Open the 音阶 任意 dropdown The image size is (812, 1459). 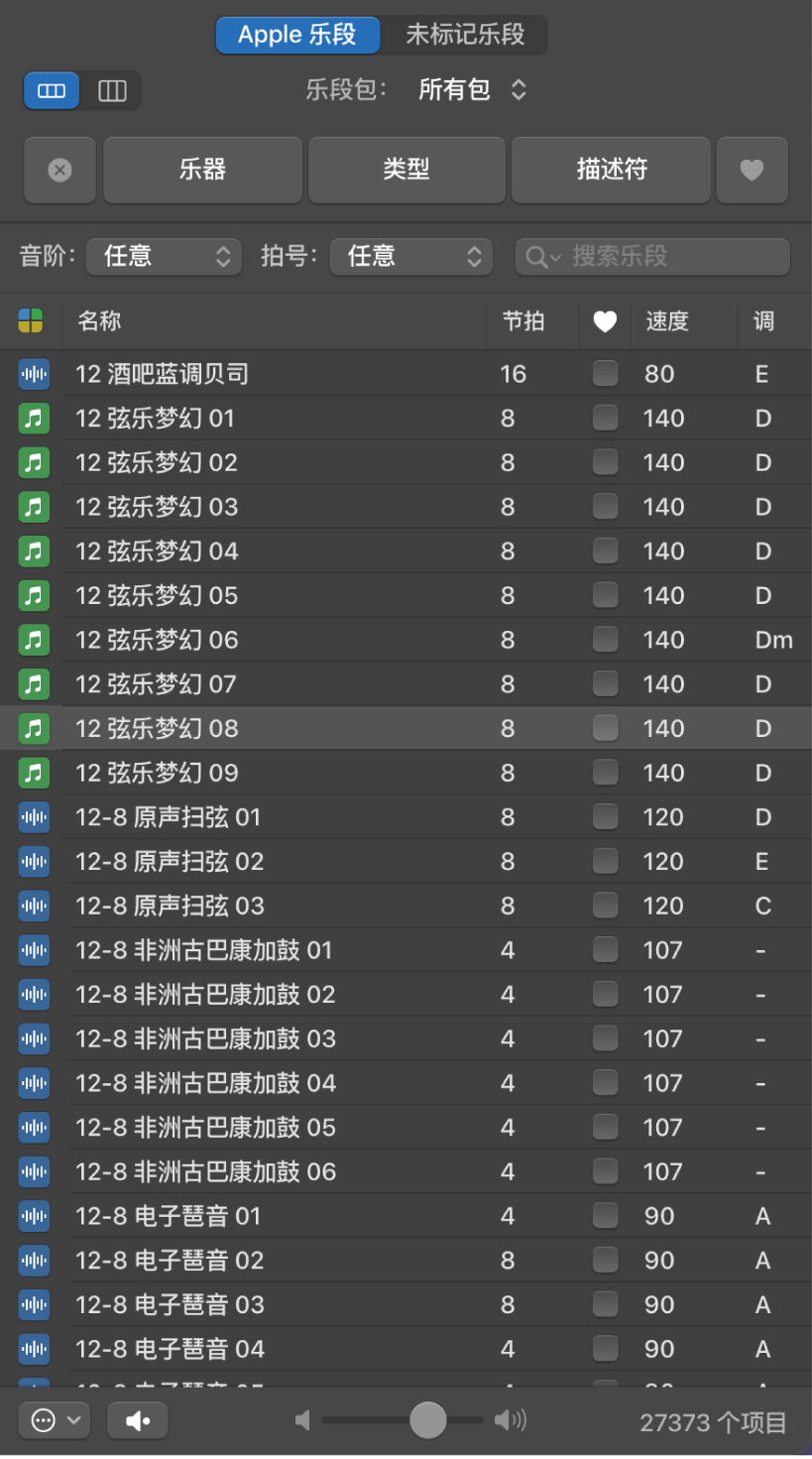[164, 257]
